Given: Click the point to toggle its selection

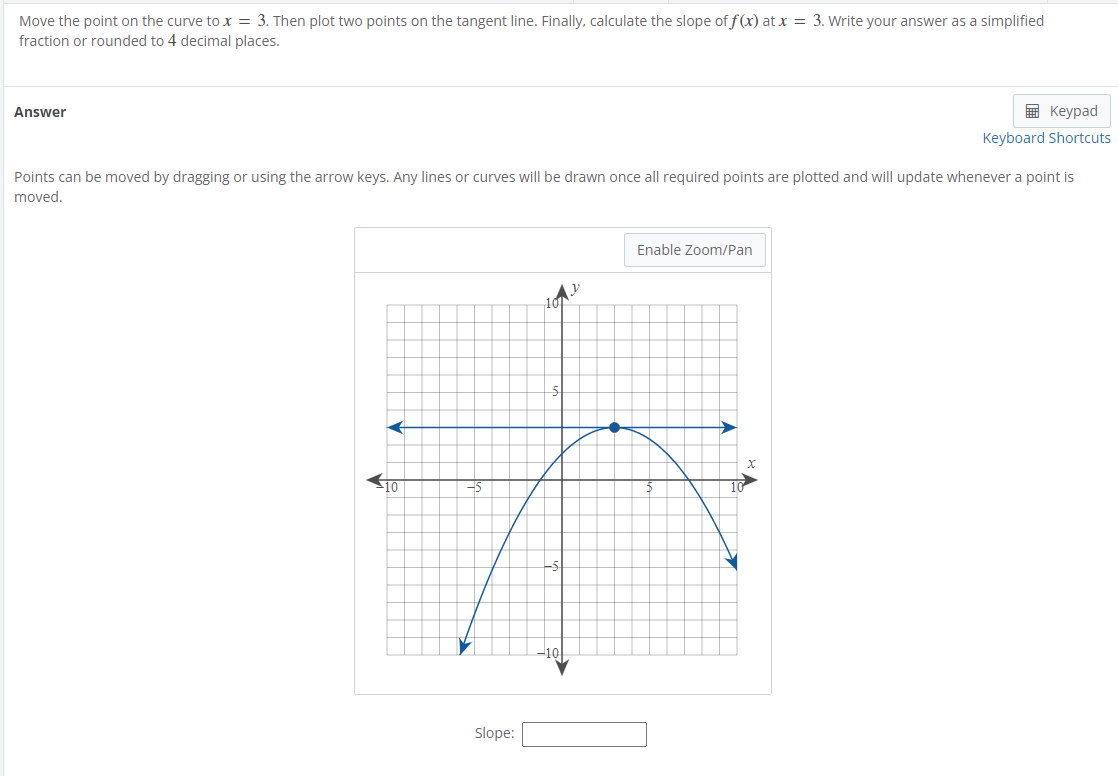Looking at the screenshot, I should [x=614, y=427].
